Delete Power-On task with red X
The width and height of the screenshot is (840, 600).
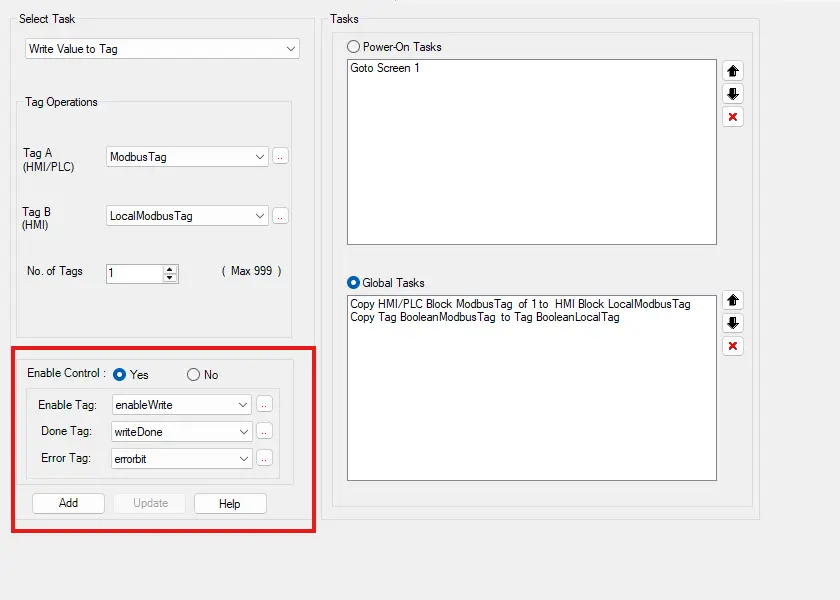(733, 117)
